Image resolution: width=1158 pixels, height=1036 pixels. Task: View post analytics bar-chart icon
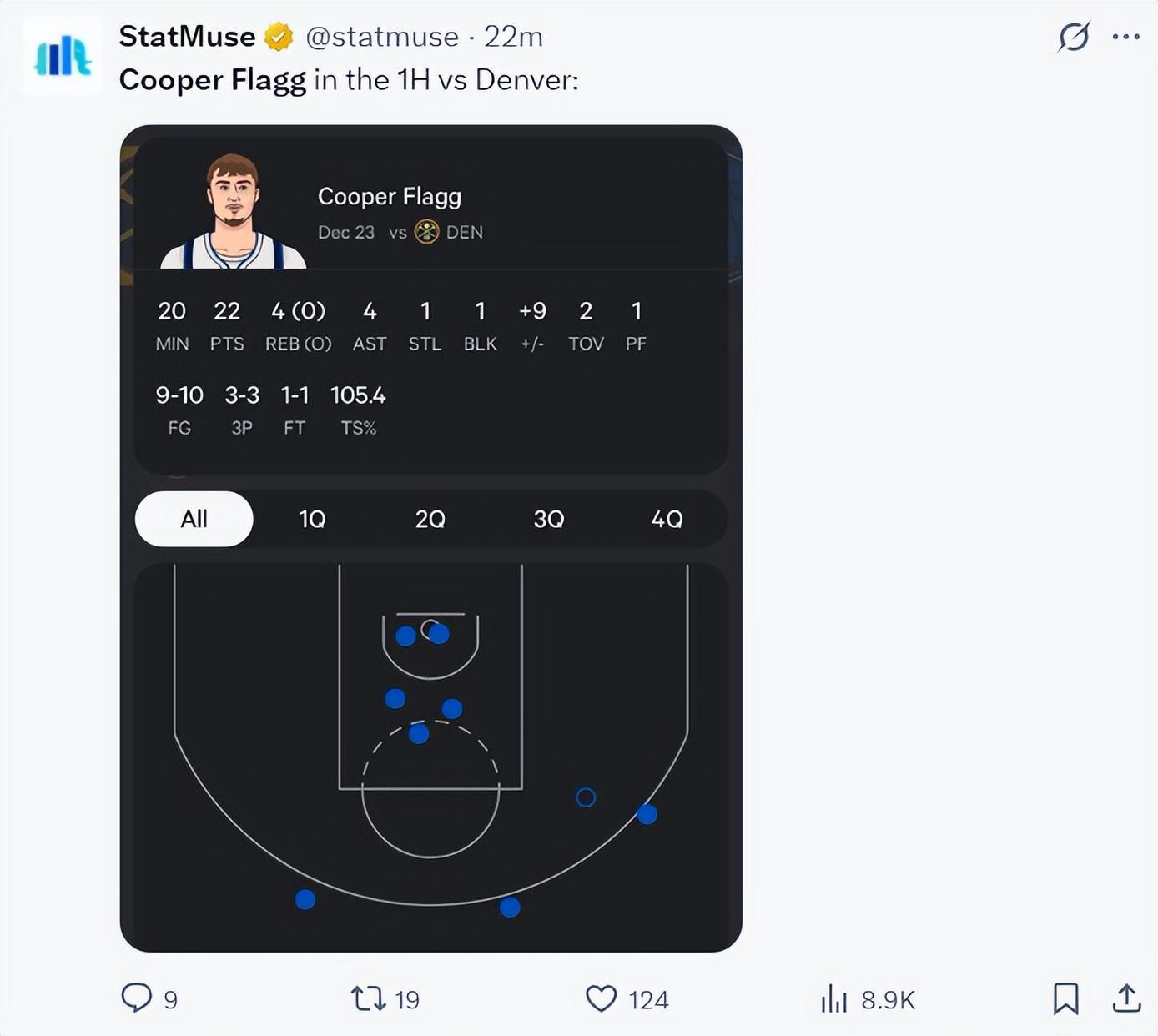(833, 998)
